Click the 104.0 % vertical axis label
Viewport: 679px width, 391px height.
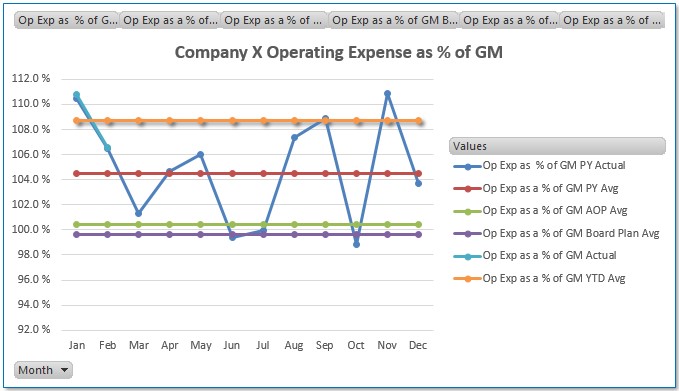point(31,179)
